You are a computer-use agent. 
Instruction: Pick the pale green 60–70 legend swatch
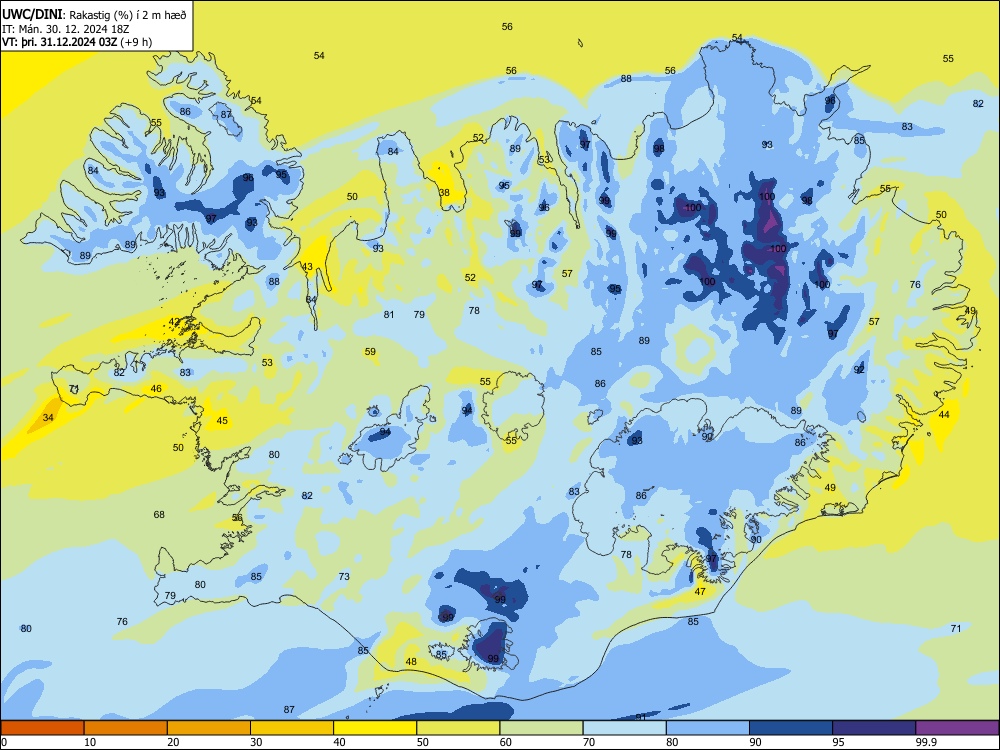pos(541,728)
